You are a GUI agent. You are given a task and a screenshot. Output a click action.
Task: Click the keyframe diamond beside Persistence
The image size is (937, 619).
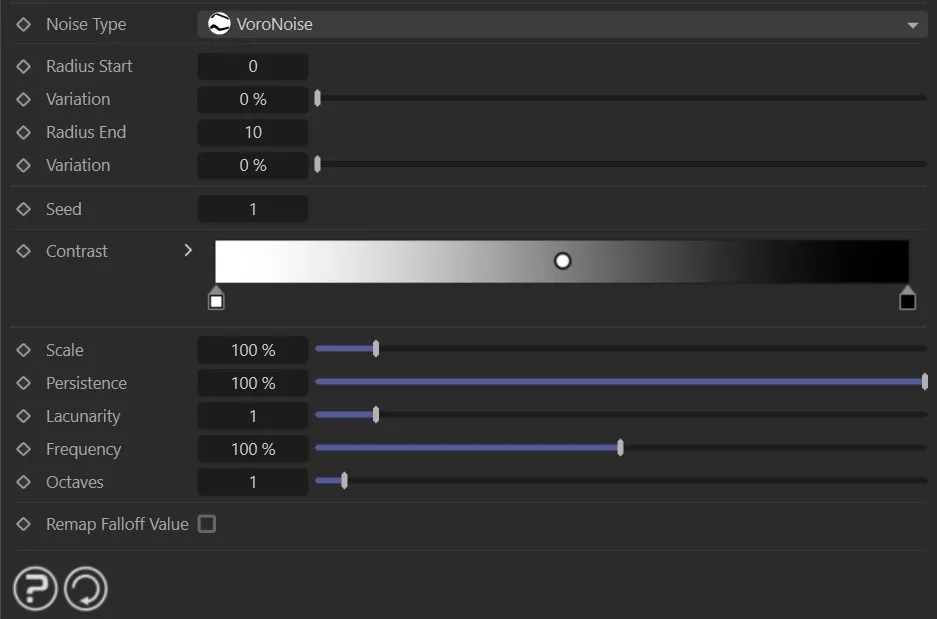click(24, 383)
